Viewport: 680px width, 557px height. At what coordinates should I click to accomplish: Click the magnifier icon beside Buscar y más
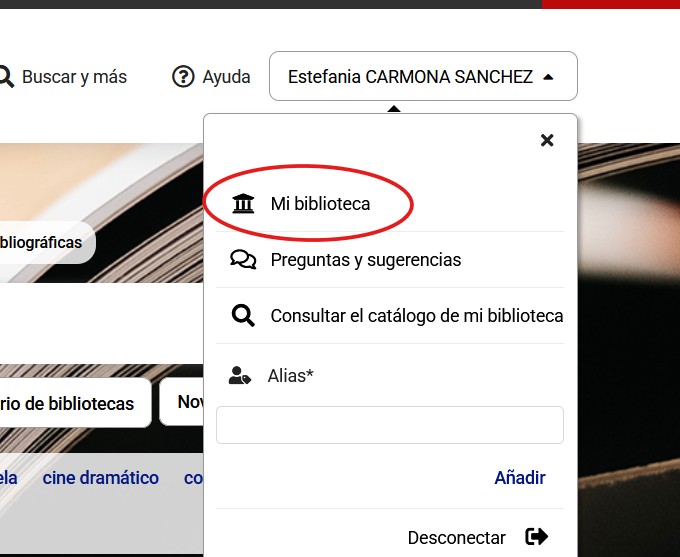coord(6,76)
